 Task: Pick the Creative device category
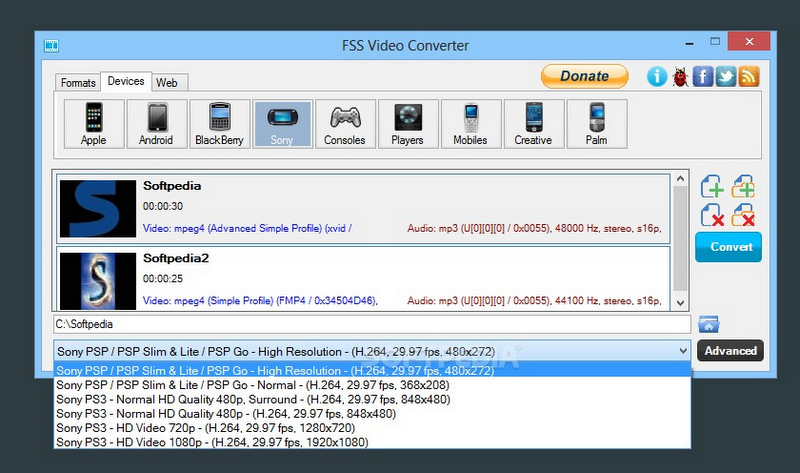pos(534,124)
